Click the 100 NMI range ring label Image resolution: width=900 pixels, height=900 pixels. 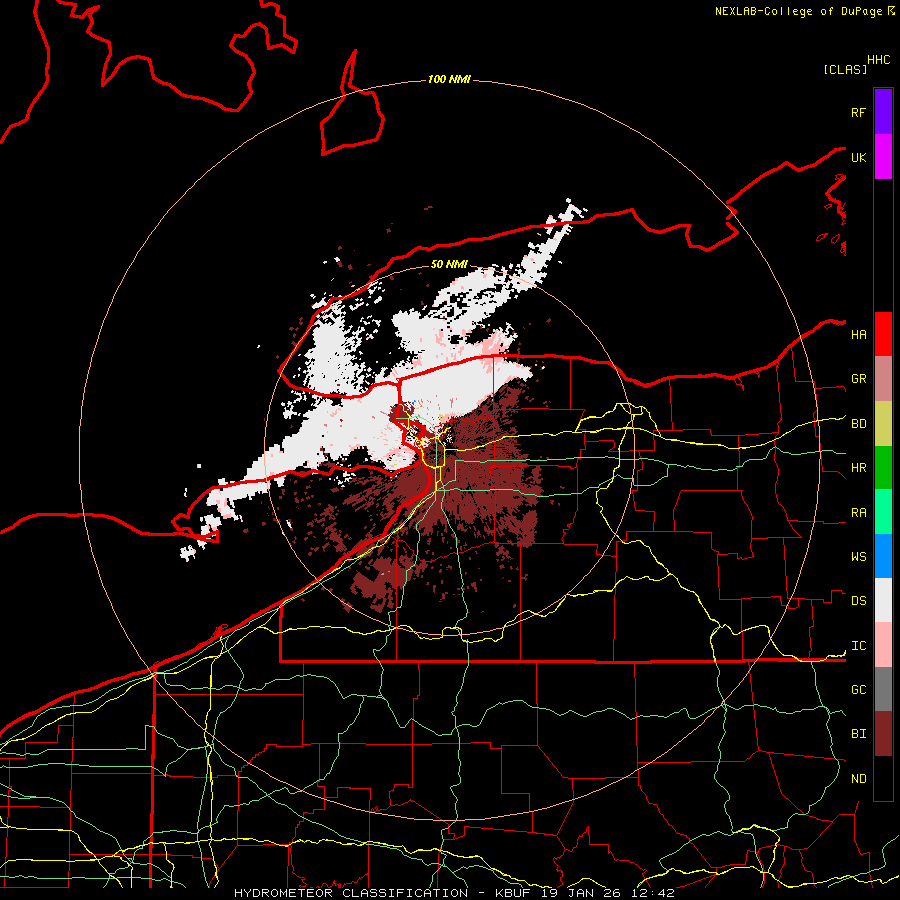click(x=449, y=79)
